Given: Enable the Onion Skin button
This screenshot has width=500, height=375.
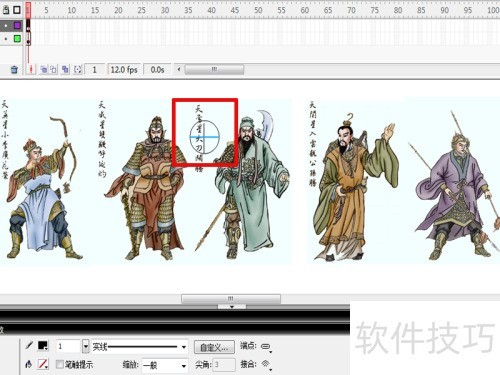Looking at the screenshot, I should (44, 70).
